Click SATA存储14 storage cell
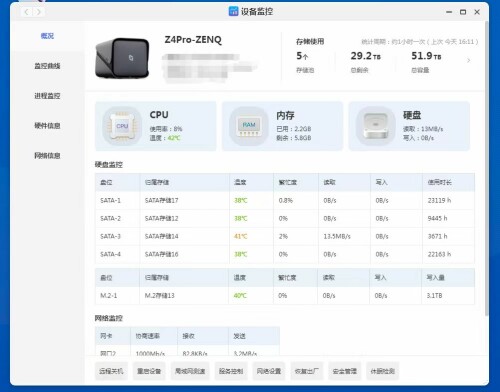The image size is (500, 392). coord(162,236)
